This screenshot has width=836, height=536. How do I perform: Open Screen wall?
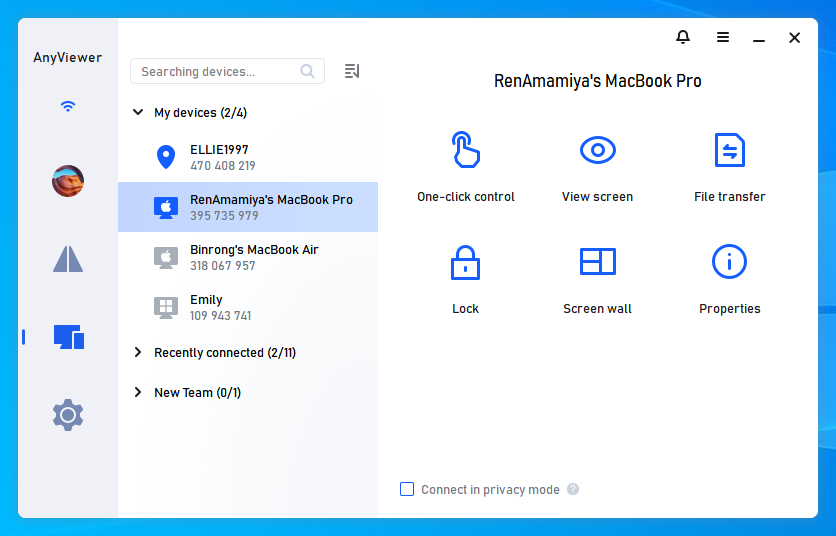(x=598, y=279)
